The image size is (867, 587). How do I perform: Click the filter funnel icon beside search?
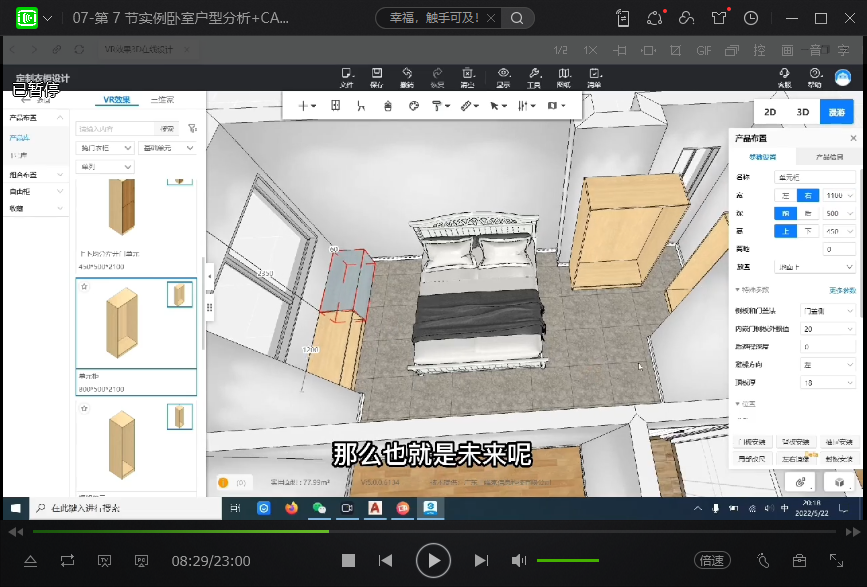(x=192, y=129)
